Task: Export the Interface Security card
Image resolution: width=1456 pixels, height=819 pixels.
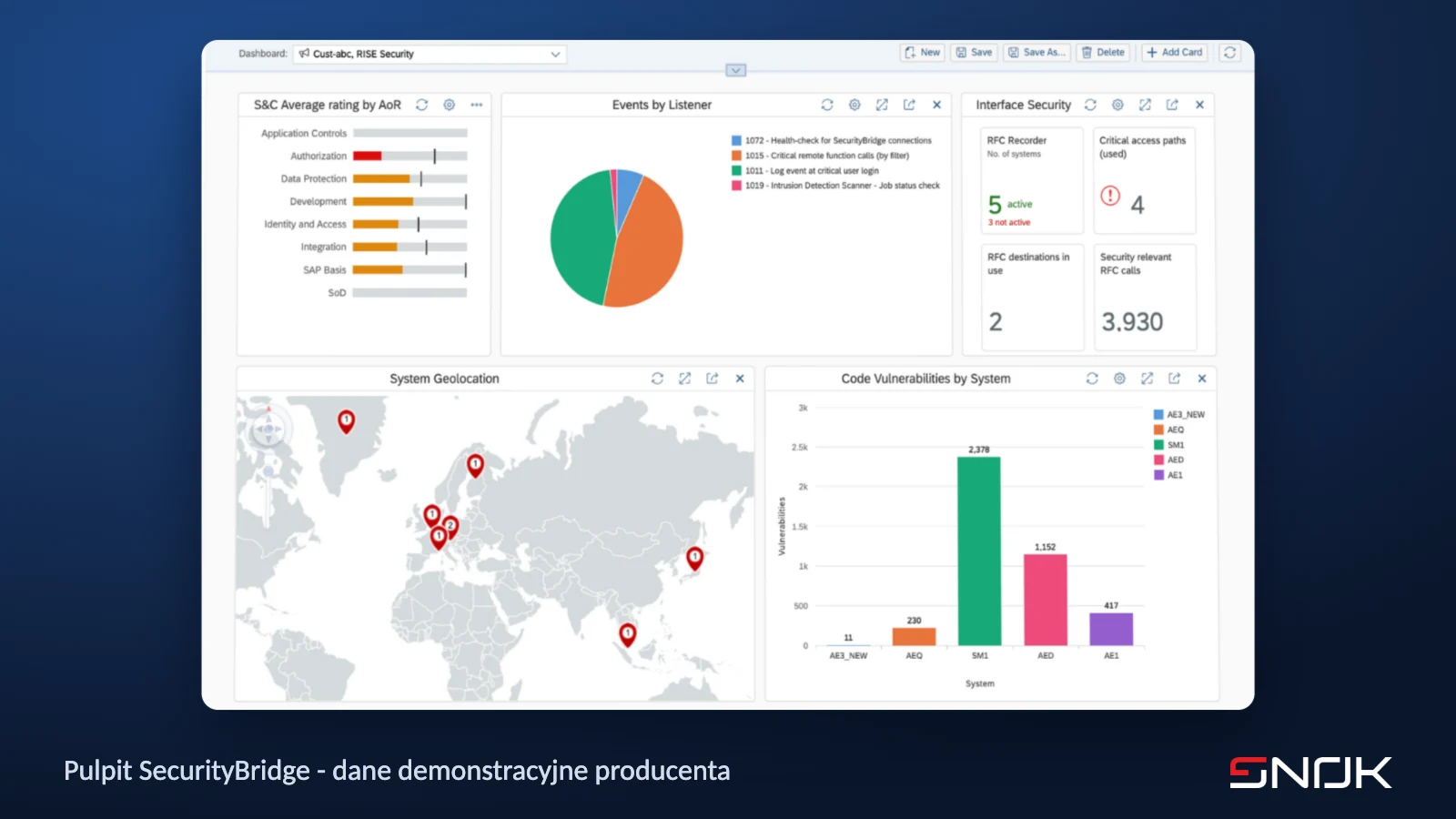Action: [x=1172, y=105]
